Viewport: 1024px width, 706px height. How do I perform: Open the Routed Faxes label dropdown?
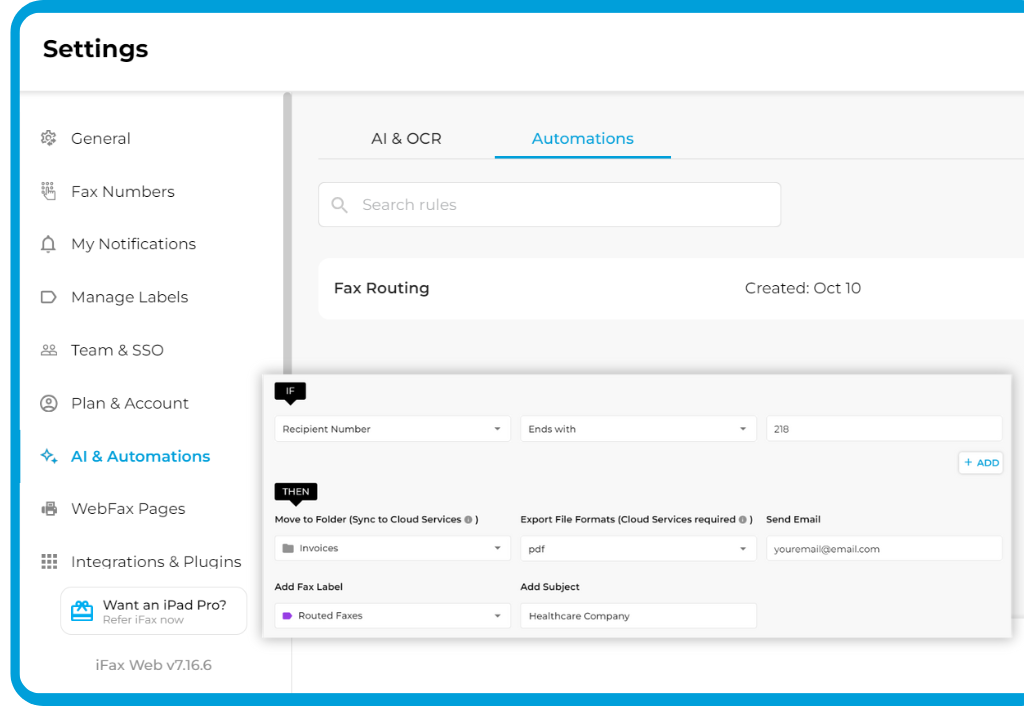coord(392,615)
